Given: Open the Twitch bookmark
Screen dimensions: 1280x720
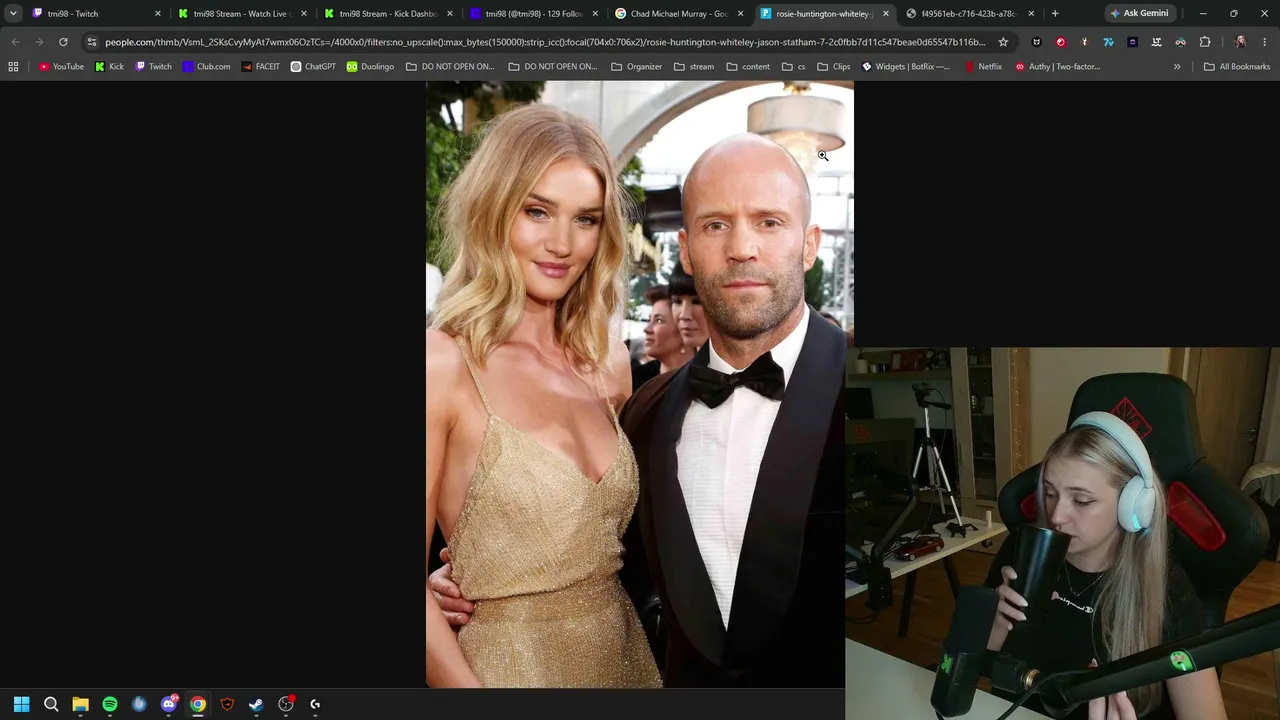Looking at the screenshot, I should coord(153,67).
